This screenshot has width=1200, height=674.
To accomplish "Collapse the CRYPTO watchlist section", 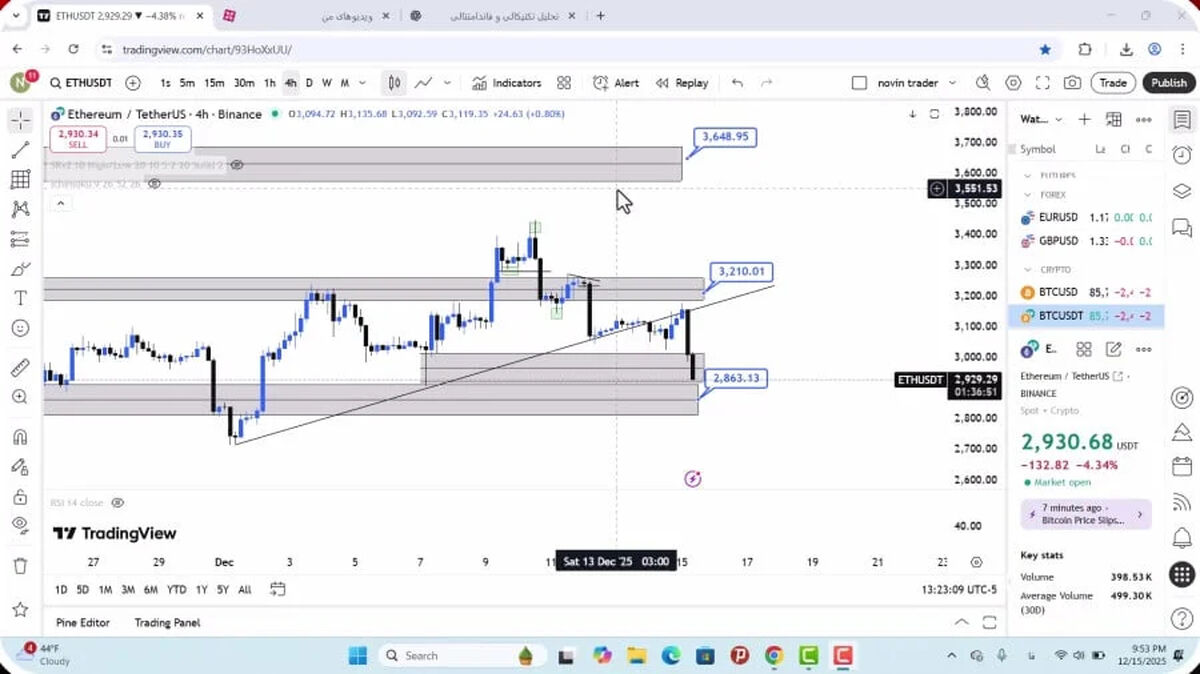I will tap(1028, 269).
